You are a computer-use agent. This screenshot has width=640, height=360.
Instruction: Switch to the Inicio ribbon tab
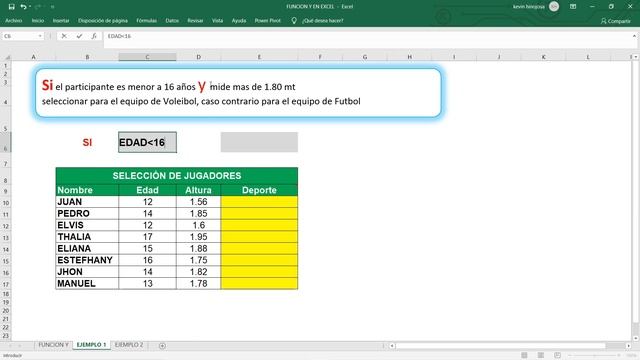coord(38,20)
